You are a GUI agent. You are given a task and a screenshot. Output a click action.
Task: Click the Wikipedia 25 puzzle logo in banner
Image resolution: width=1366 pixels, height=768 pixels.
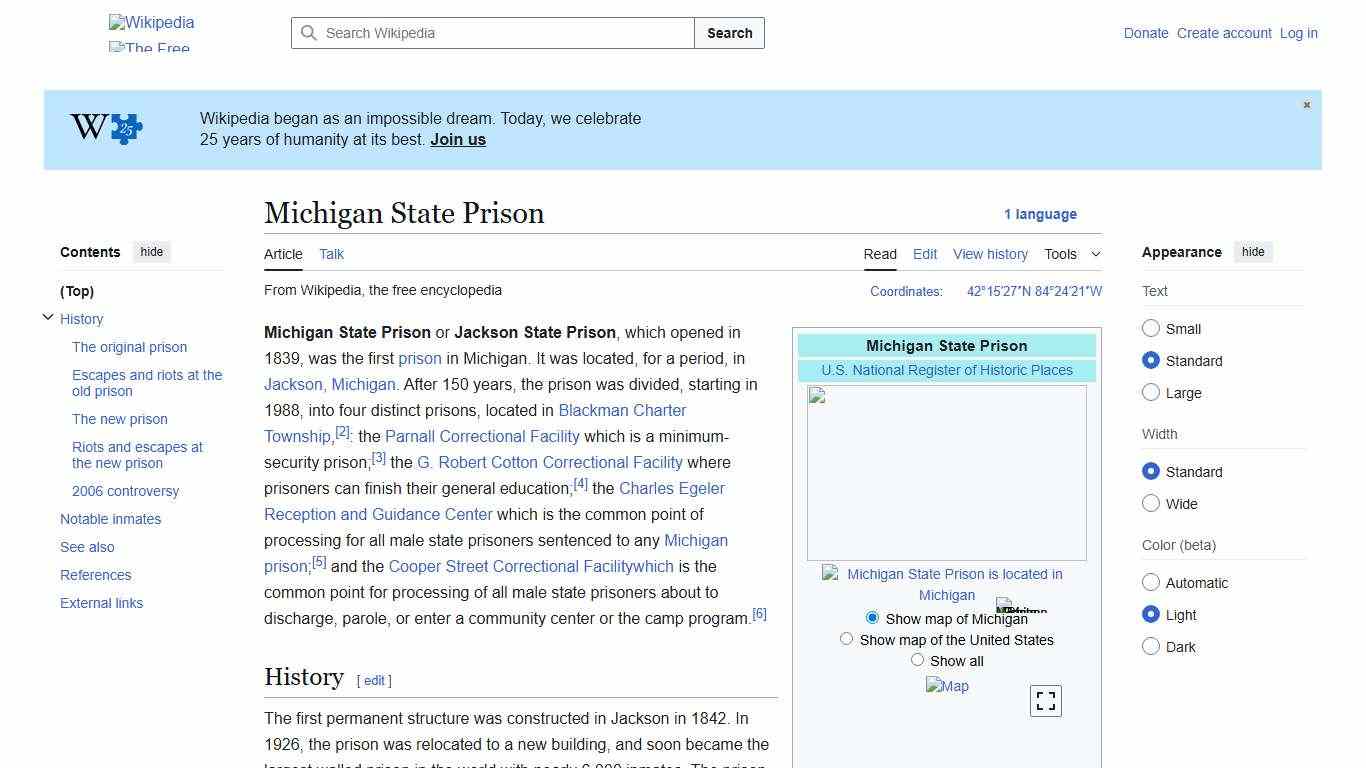click(x=104, y=128)
